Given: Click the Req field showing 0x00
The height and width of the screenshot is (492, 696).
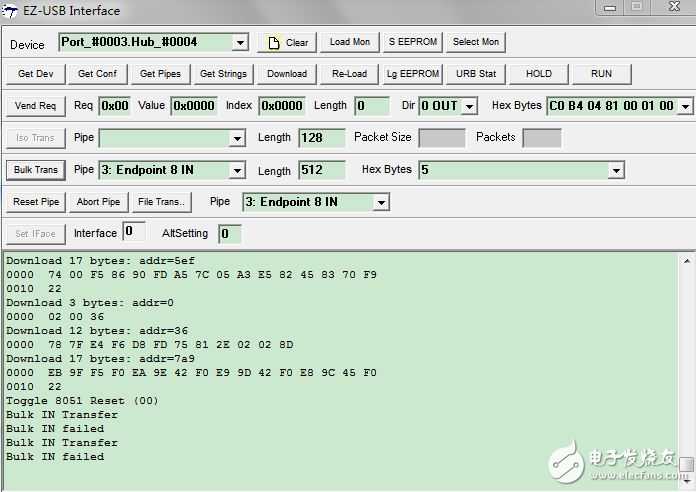Looking at the screenshot, I should click(x=115, y=106).
